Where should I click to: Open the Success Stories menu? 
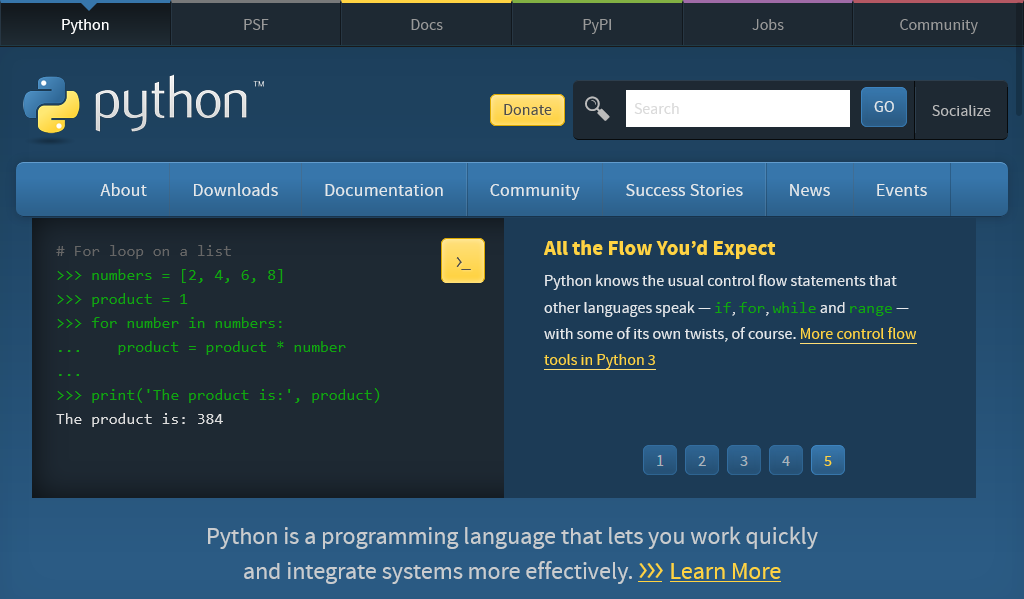pos(684,190)
